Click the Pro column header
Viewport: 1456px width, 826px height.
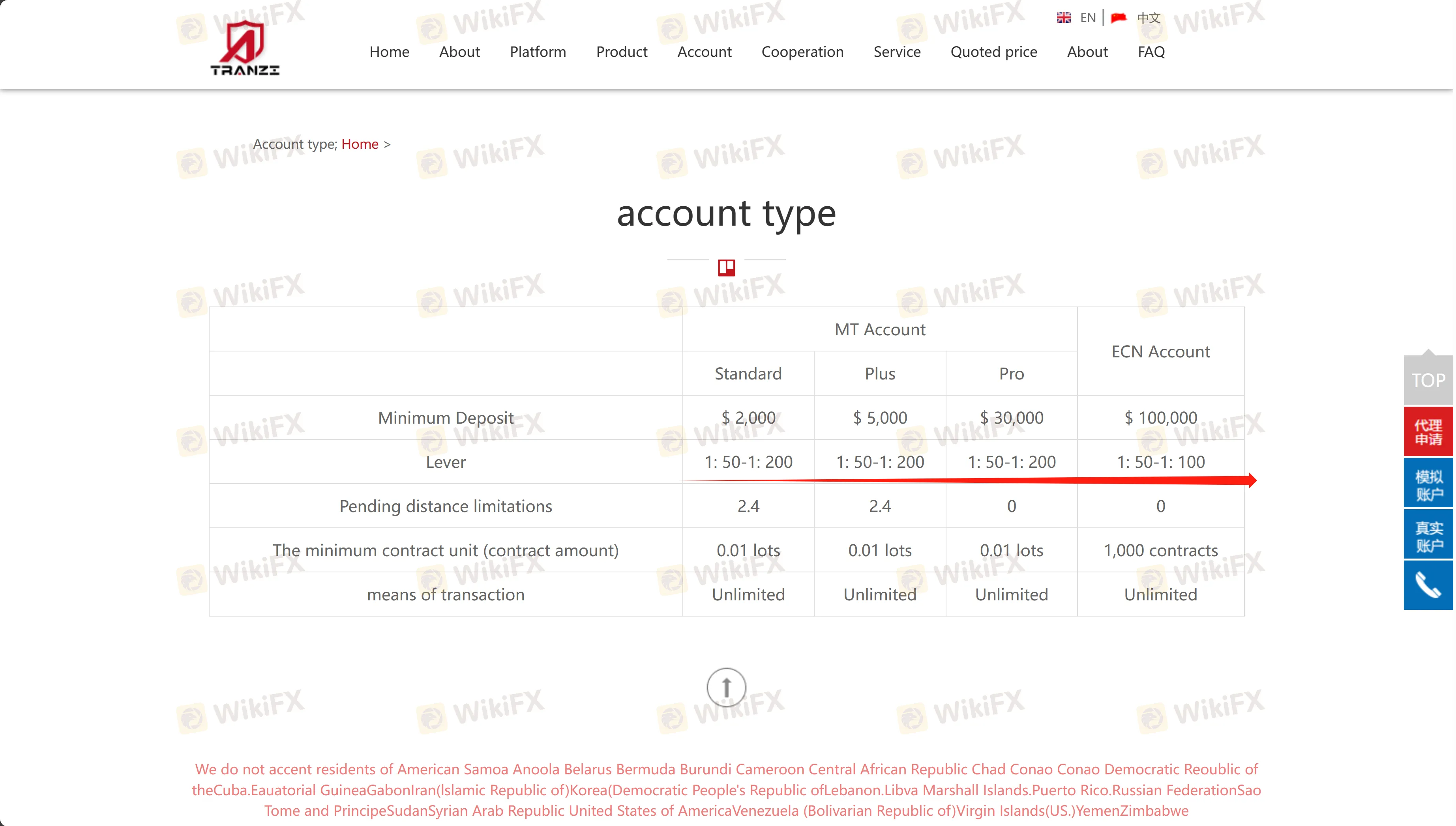point(1012,374)
